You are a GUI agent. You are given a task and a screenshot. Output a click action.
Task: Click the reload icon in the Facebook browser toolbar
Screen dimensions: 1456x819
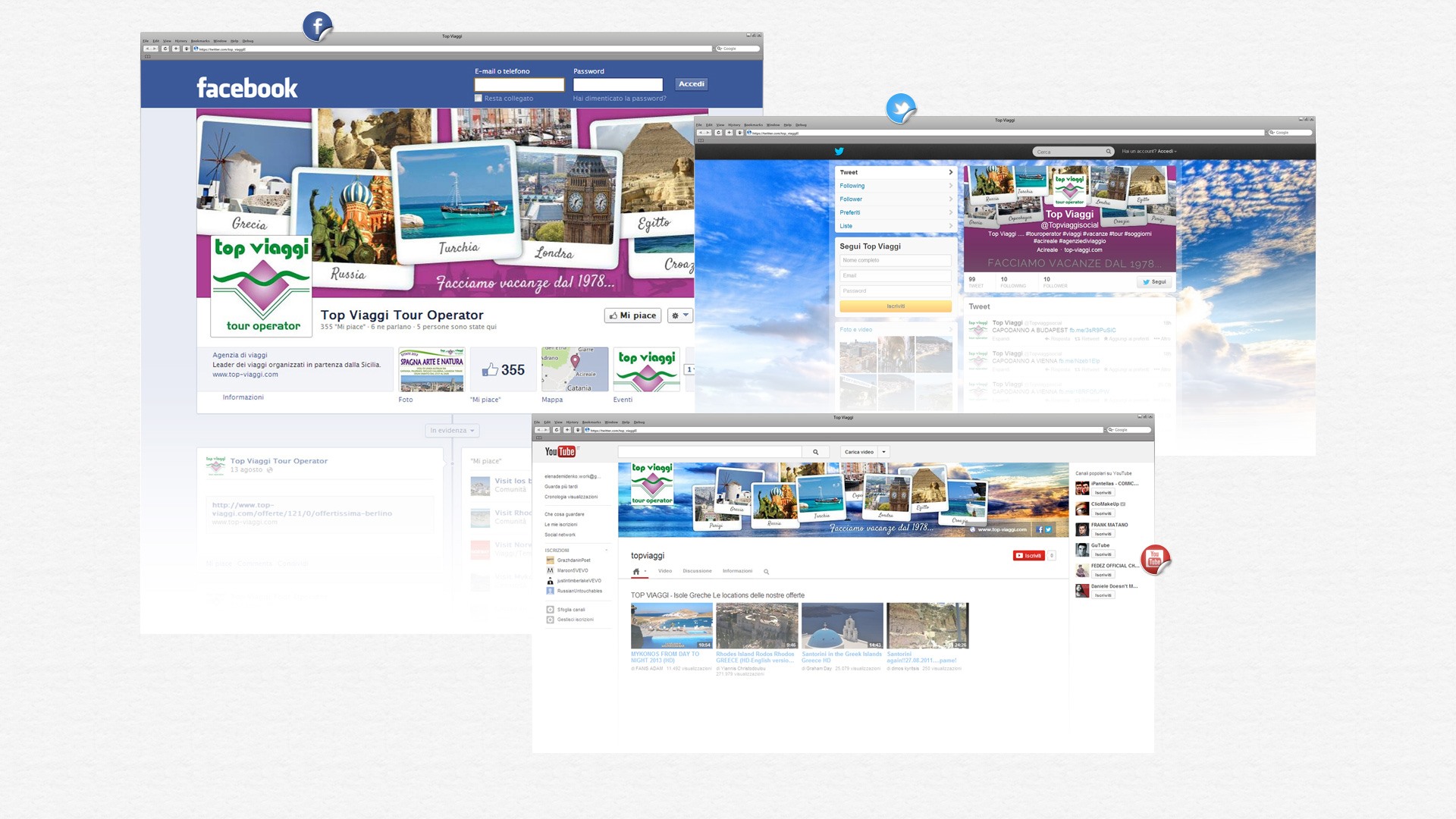point(165,49)
